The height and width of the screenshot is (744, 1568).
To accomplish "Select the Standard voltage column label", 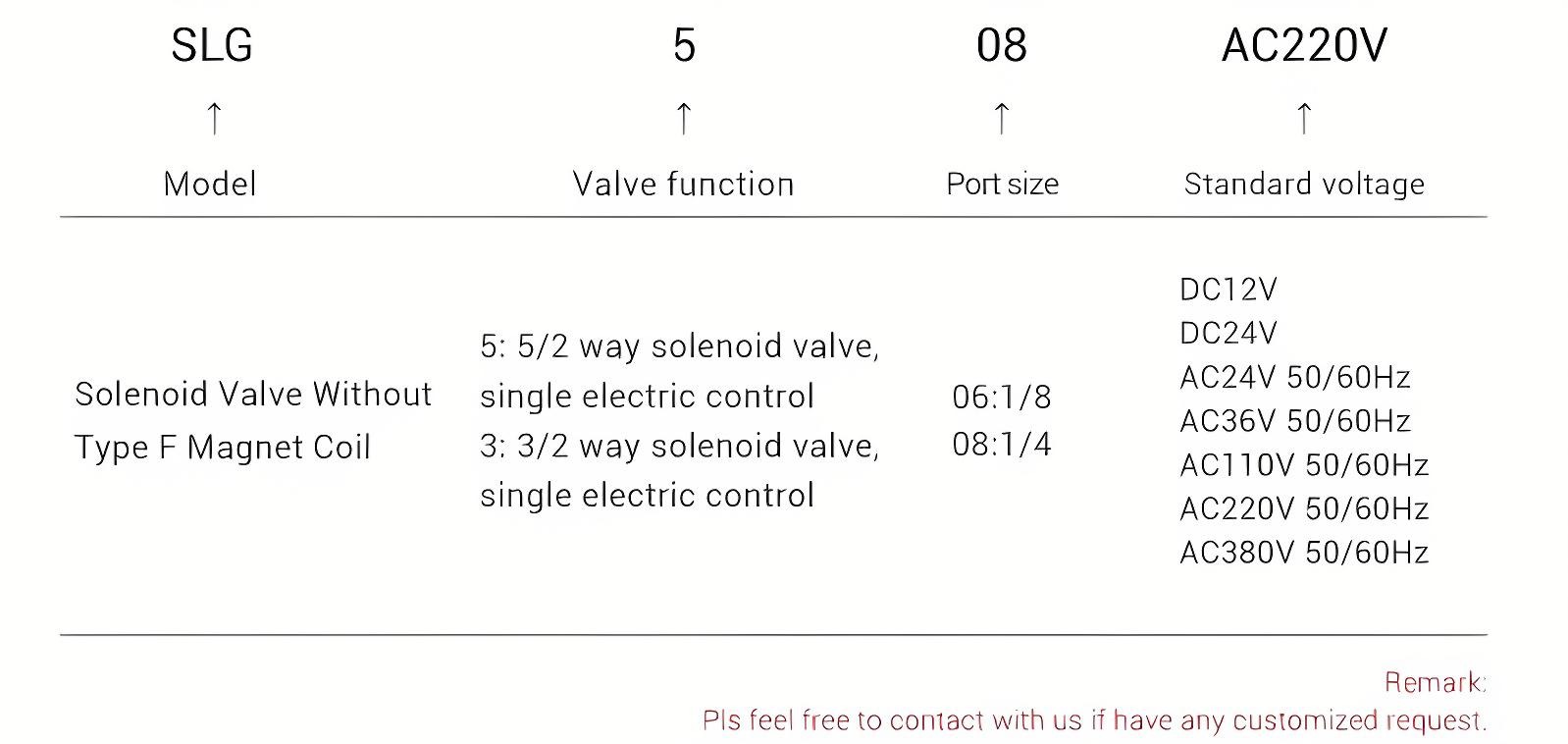I will [1304, 184].
